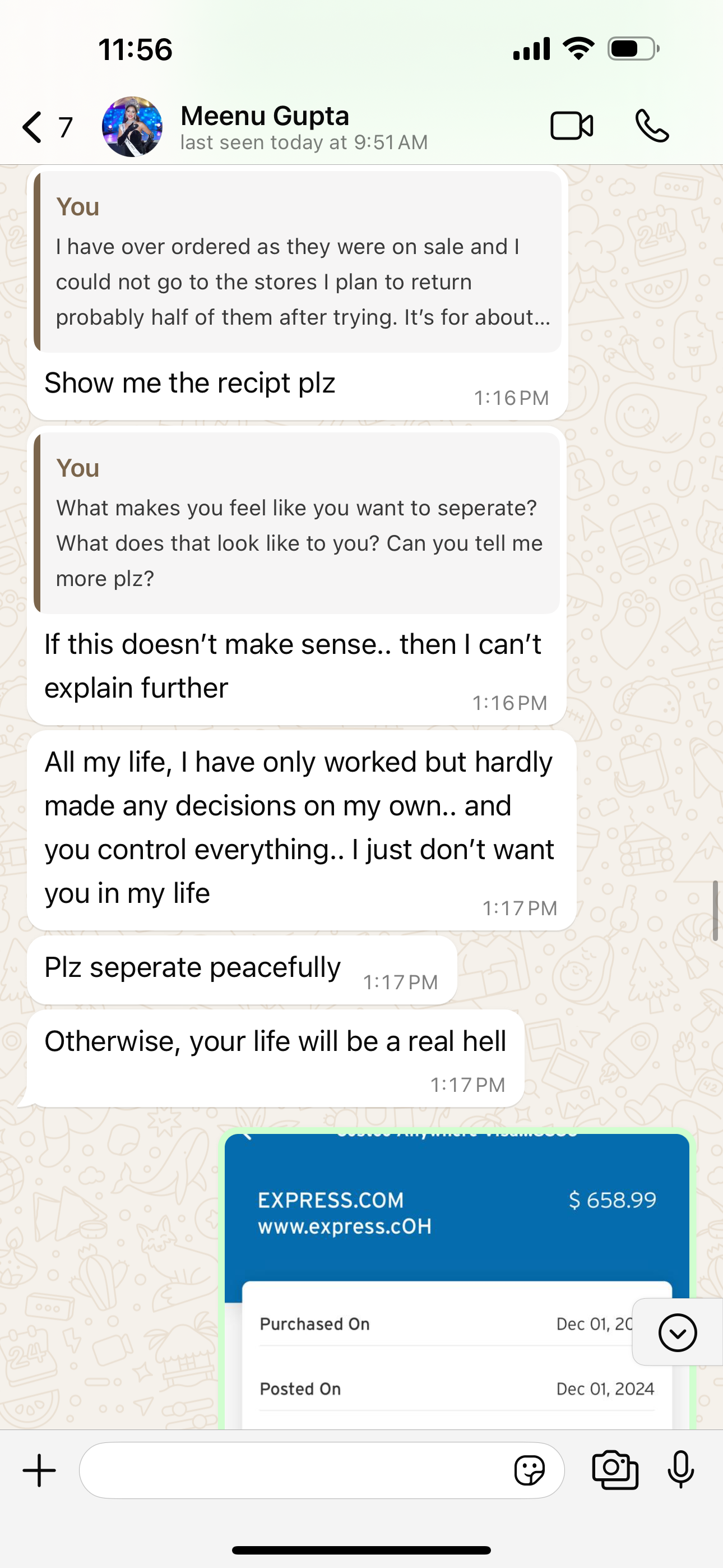Open Meenu Gupta contact info
Image resolution: width=723 pixels, height=1568 pixels.
click(304, 127)
